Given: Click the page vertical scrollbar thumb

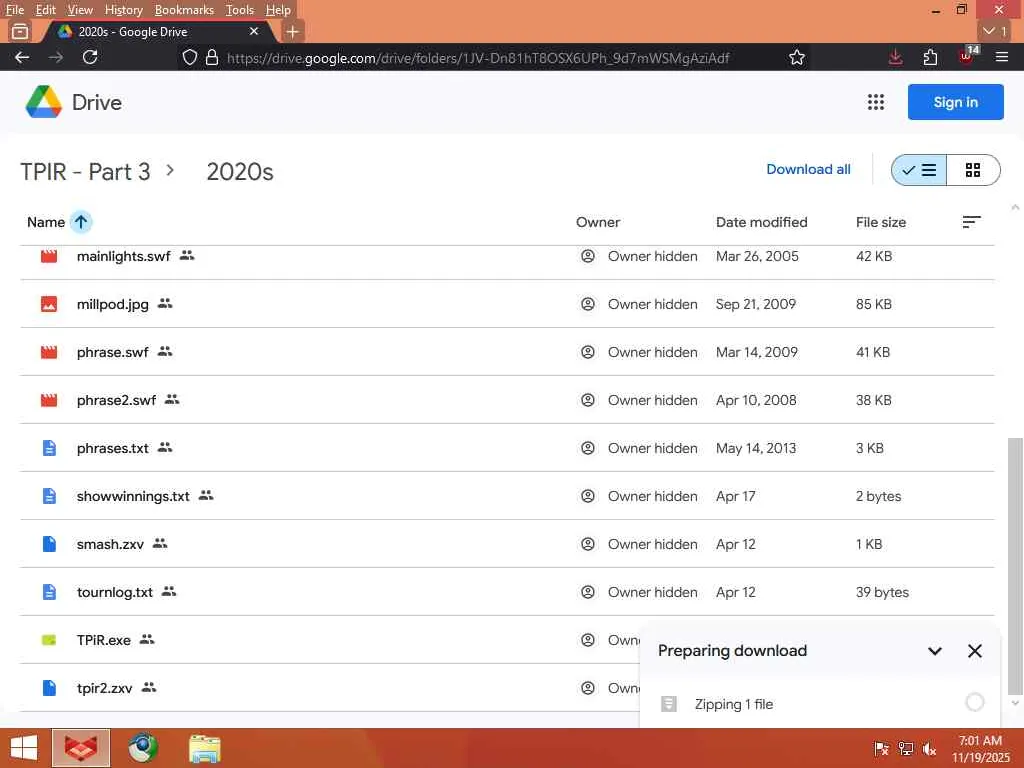Looking at the screenshot, I should coord(1015,566).
